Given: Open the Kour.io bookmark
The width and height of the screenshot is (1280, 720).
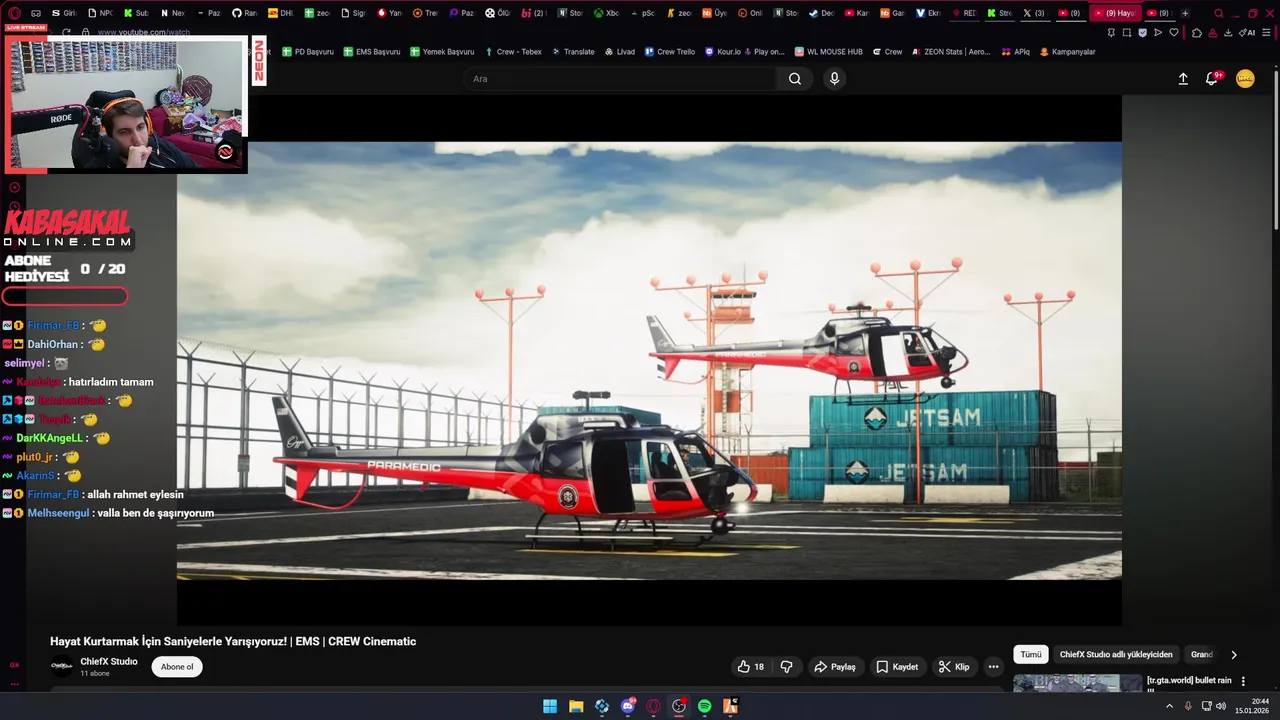Looking at the screenshot, I should click(x=745, y=52).
